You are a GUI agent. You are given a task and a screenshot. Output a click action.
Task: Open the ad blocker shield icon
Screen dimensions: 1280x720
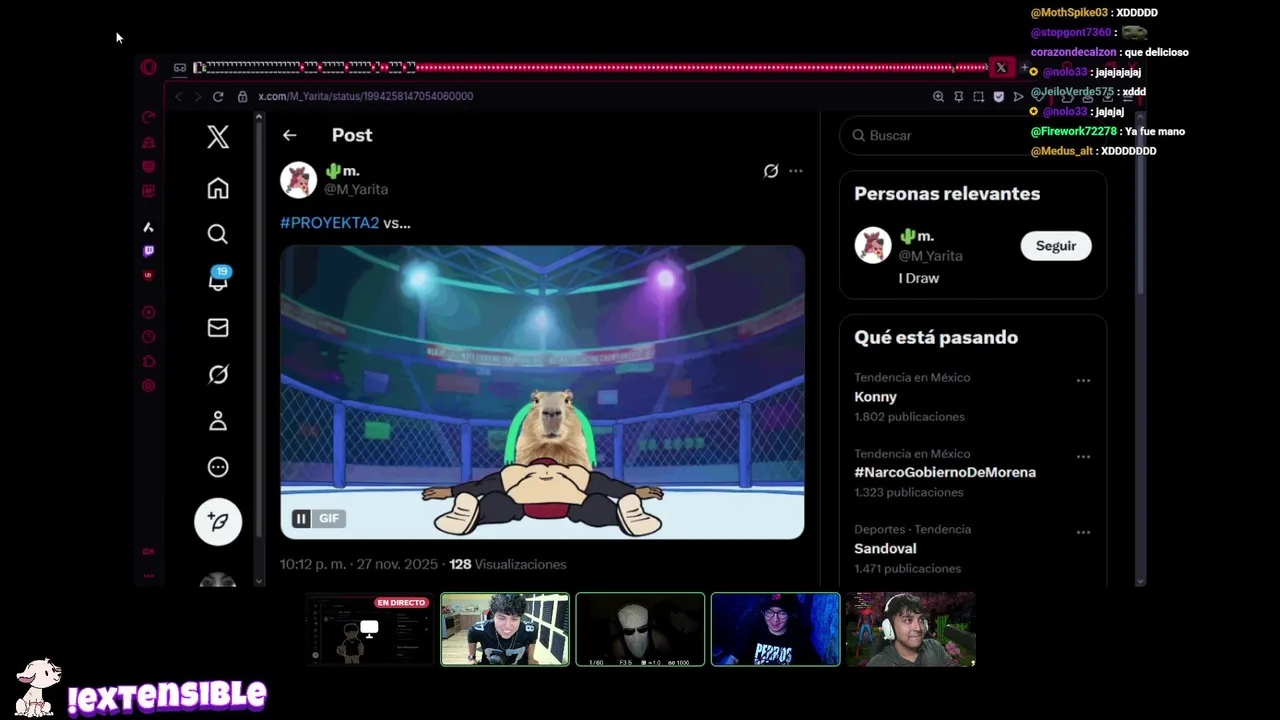998,97
